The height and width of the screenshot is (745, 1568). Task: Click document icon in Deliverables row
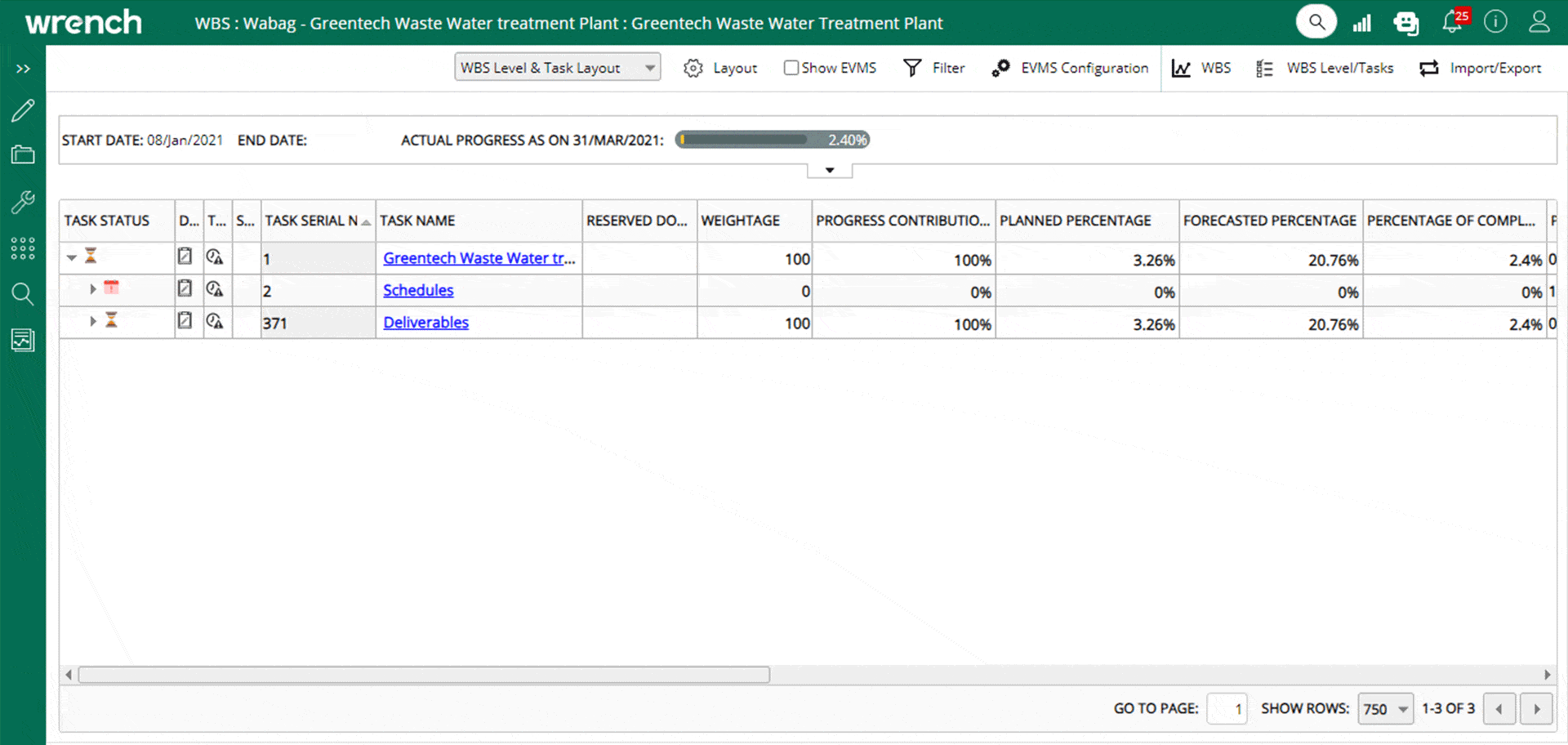pos(185,320)
